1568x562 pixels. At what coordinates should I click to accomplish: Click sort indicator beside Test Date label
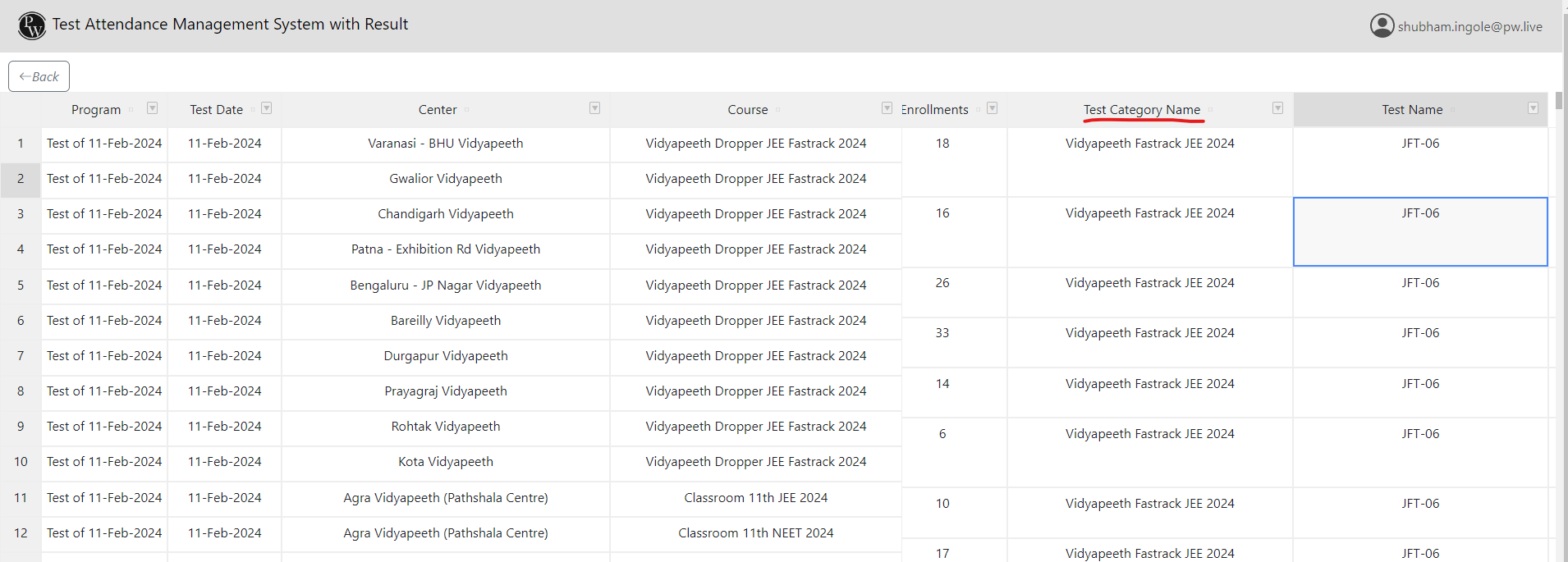click(x=253, y=110)
